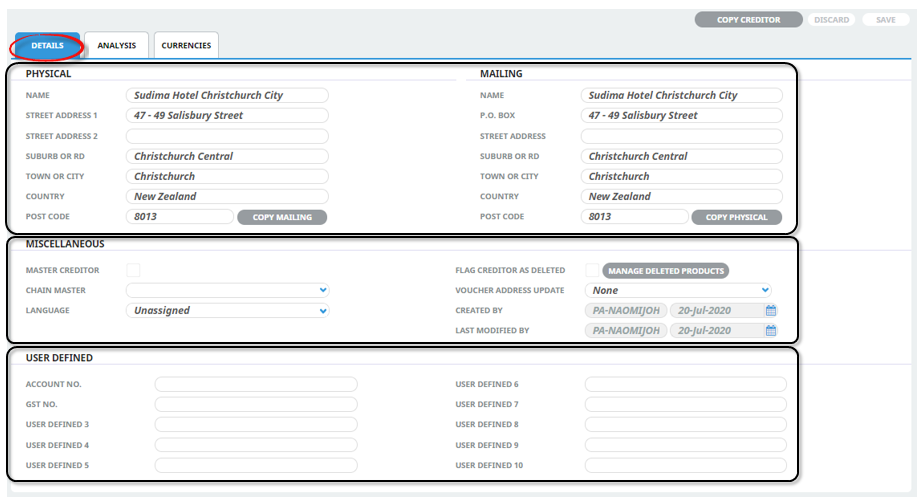The height and width of the screenshot is (502, 923).
Task: Click Physical Street Address 1 field
Action: [x=227, y=115]
